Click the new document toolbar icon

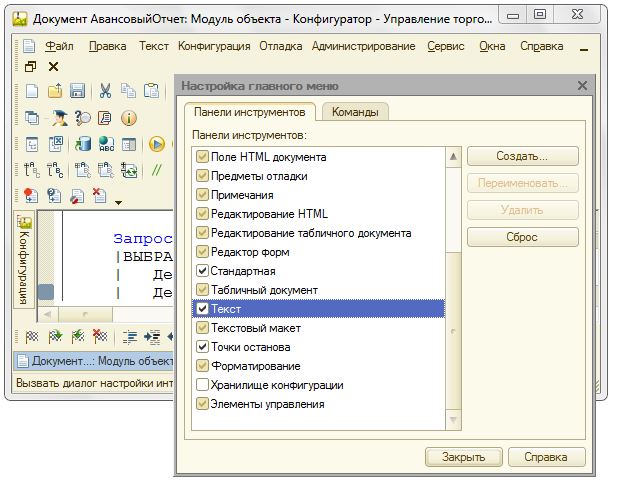coord(30,91)
